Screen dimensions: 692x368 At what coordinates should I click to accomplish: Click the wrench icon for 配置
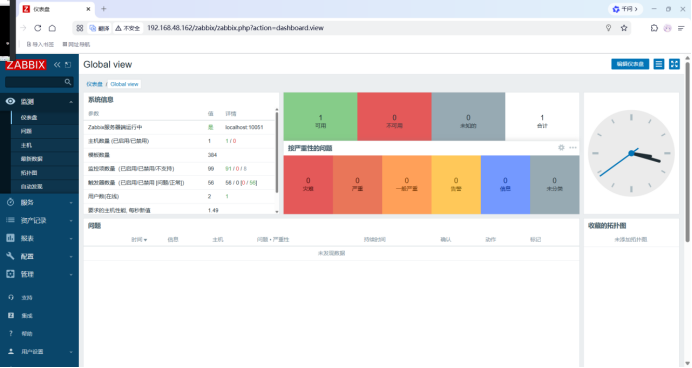tap(11, 256)
